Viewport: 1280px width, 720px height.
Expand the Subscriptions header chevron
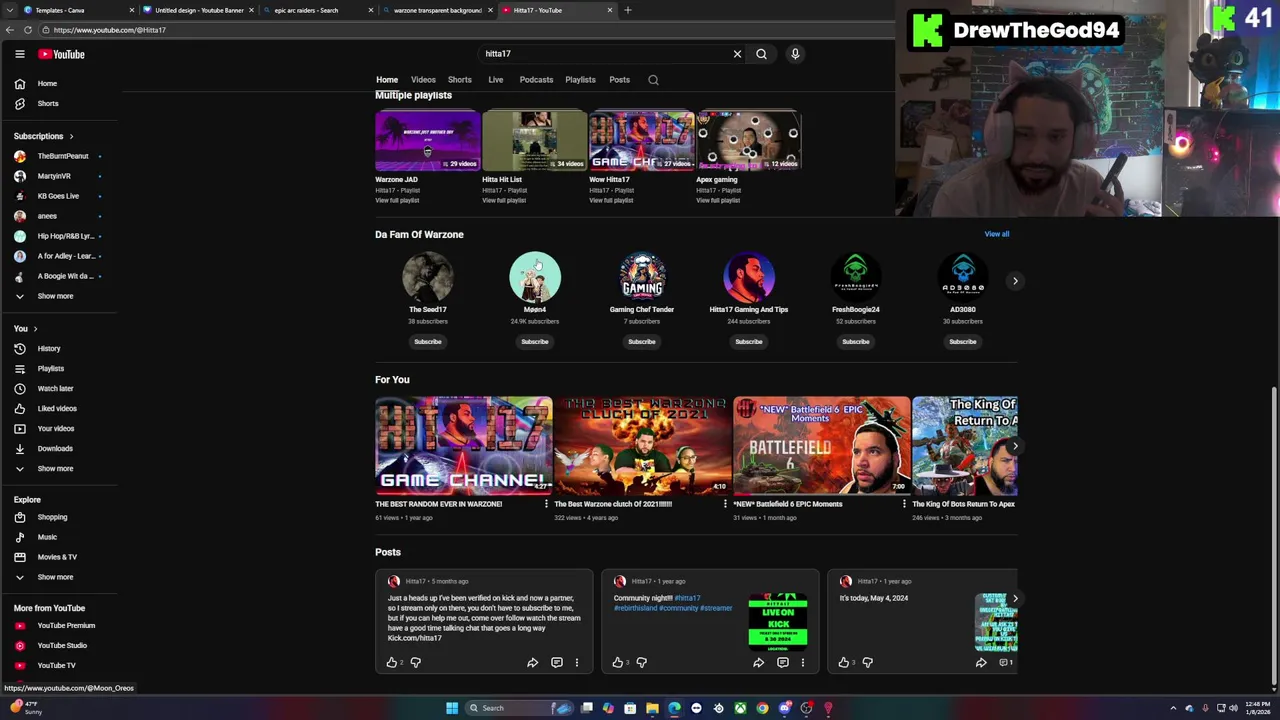click(x=71, y=136)
